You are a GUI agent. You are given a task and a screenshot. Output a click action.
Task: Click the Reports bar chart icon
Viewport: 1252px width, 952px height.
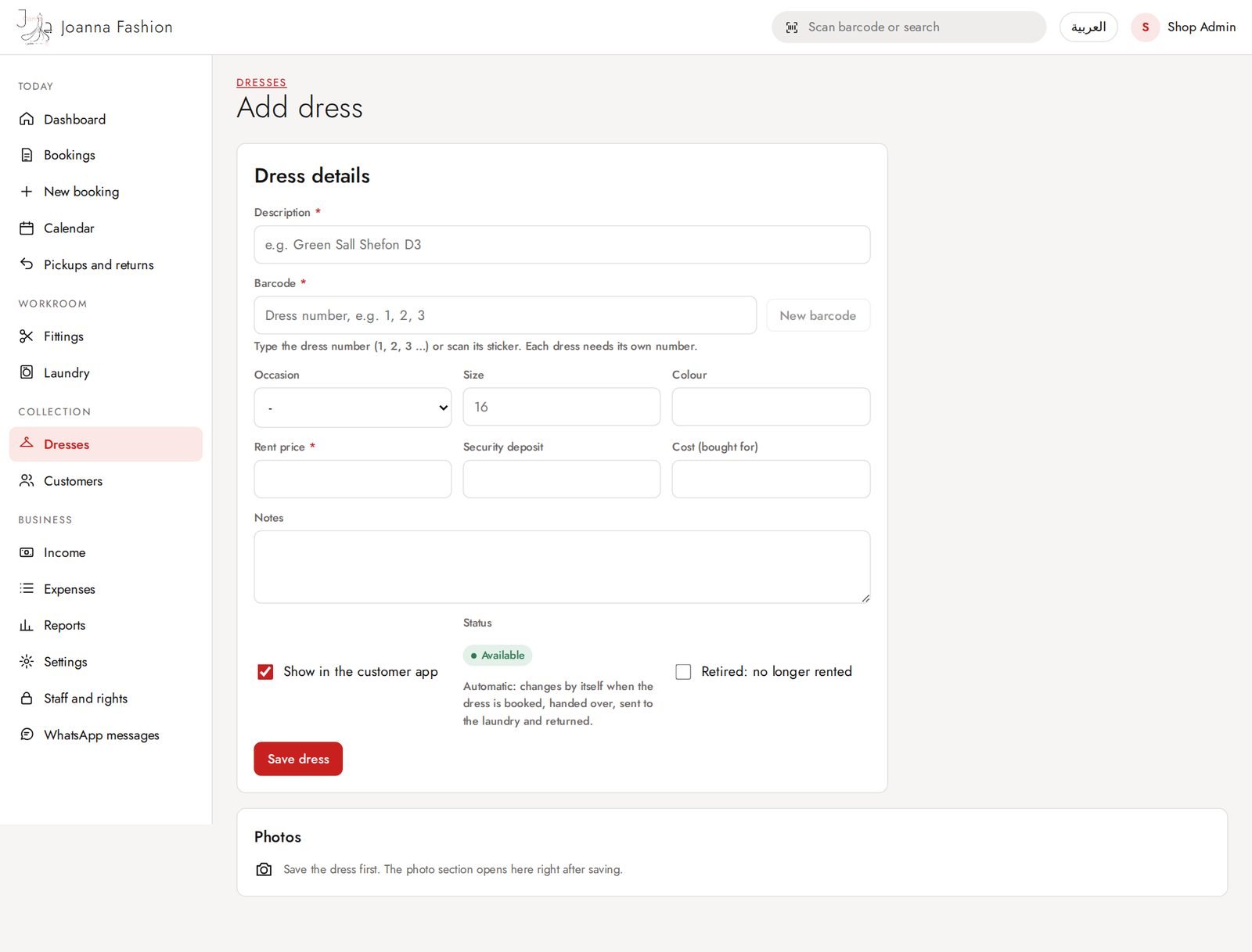(27, 625)
